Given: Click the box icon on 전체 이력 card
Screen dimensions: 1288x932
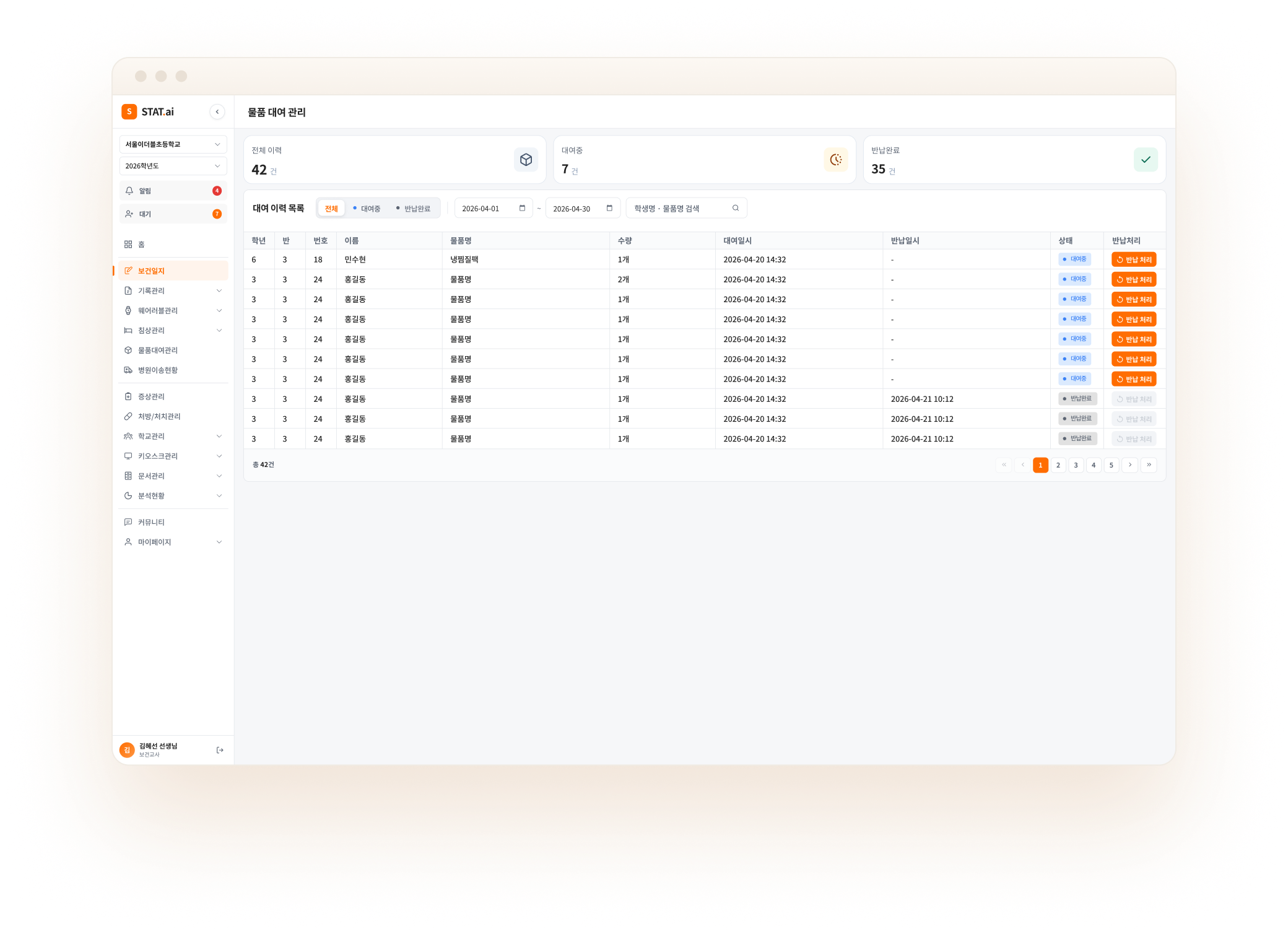Looking at the screenshot, I should point(526,160).
